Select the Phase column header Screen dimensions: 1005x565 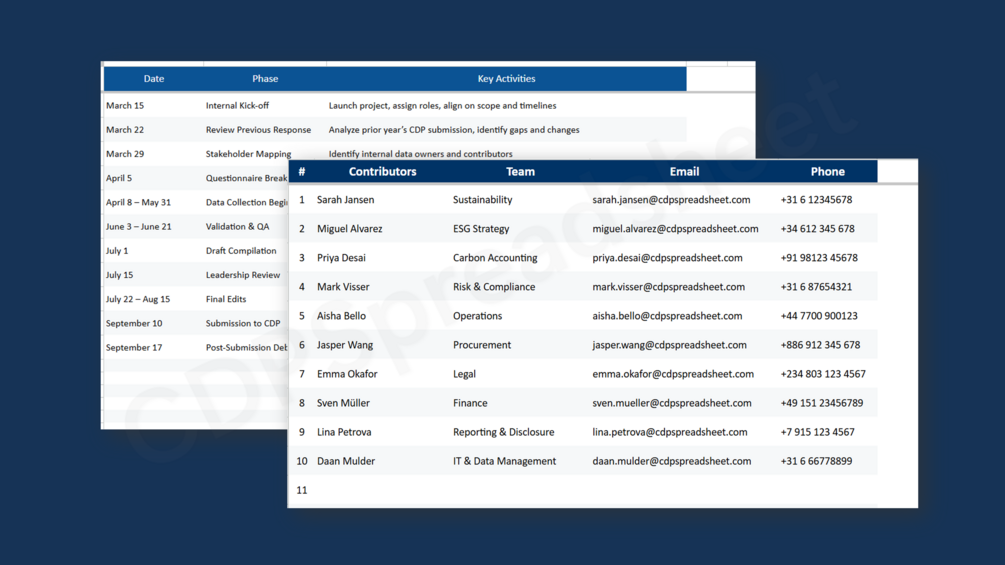point(265,79)
